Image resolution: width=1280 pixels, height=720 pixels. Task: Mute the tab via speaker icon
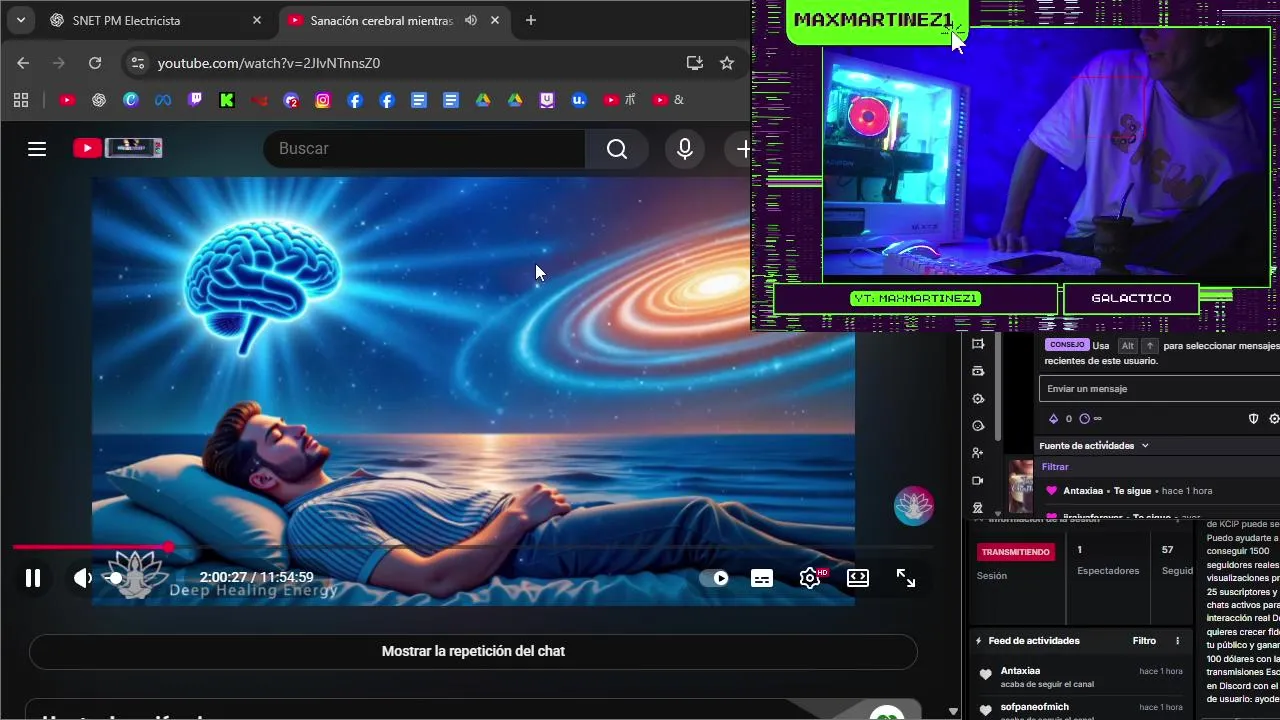click(471, 20)
